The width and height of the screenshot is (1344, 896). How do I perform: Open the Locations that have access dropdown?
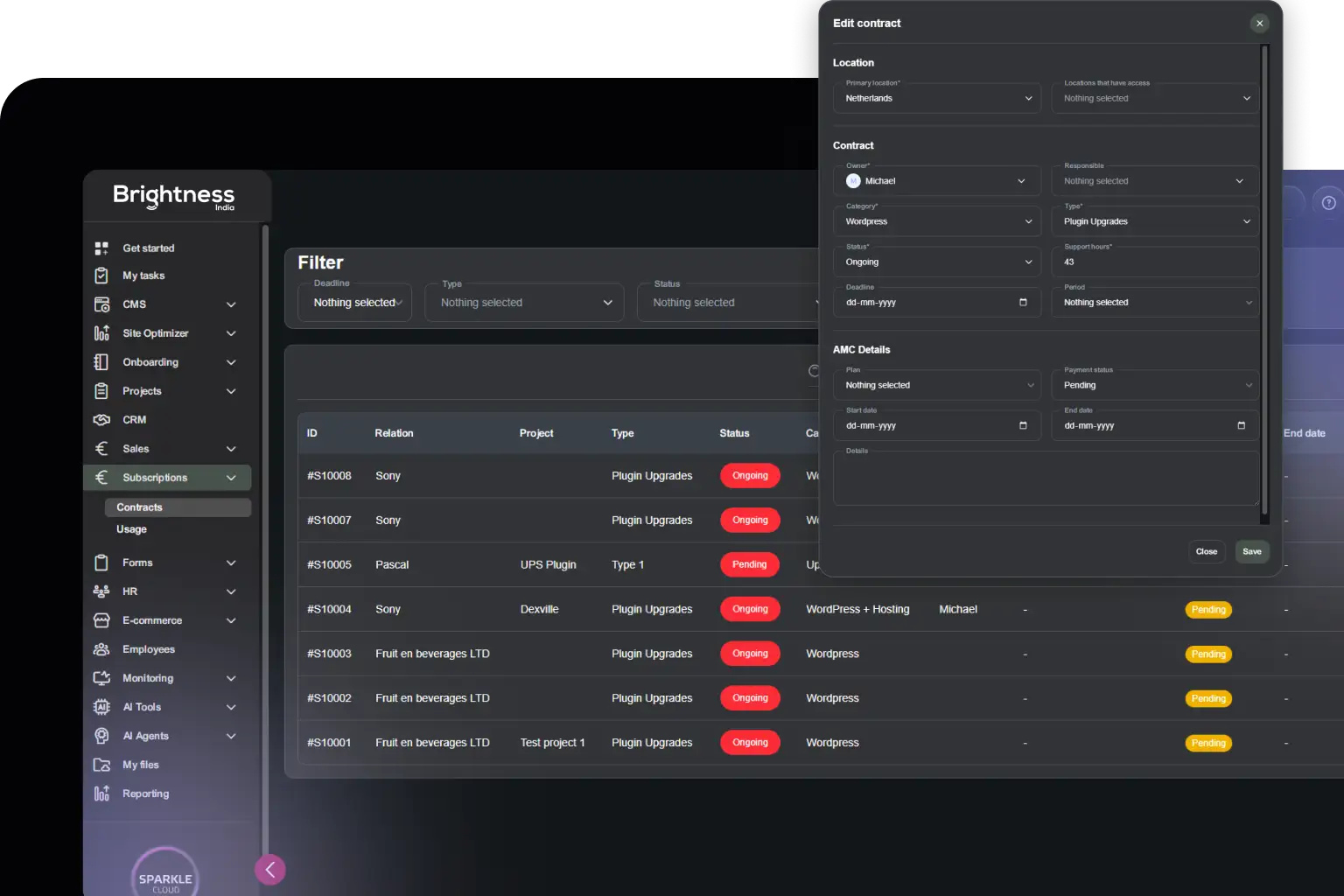[1155, 98]
